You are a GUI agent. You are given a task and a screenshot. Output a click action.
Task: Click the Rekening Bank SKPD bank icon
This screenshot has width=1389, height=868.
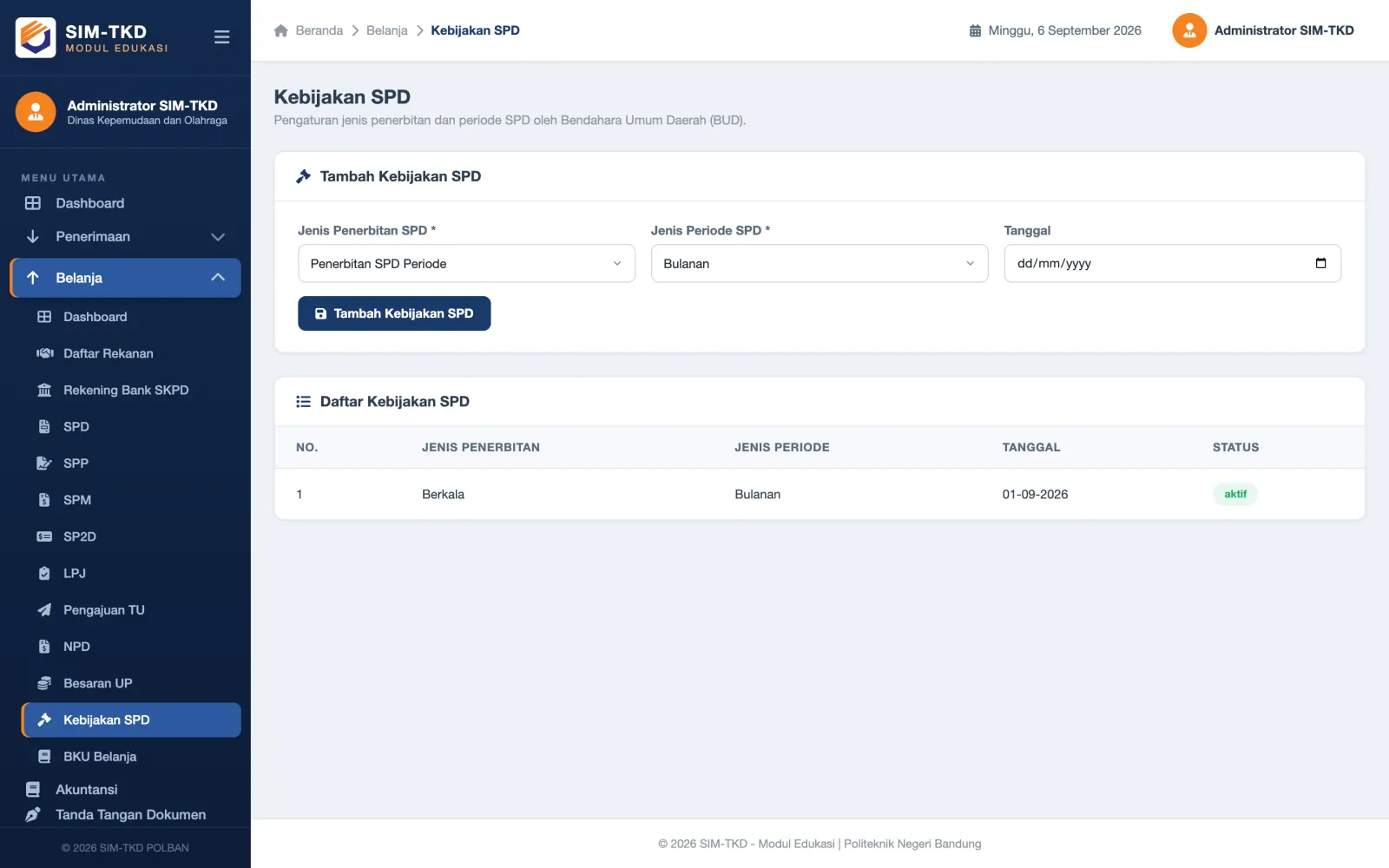[x=44, y=391]
